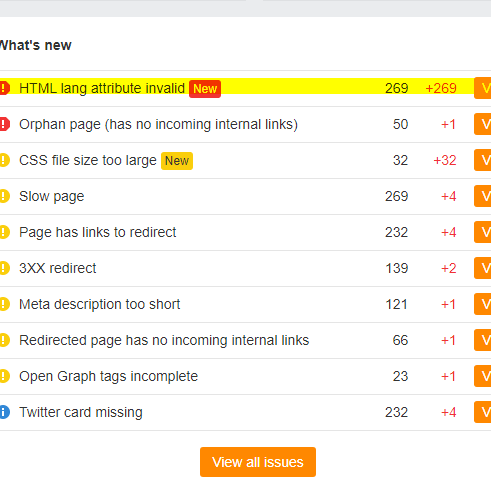Select the Twitter card missing issue text
Viewport: 491px width, 491px height.
click(81, 412)
